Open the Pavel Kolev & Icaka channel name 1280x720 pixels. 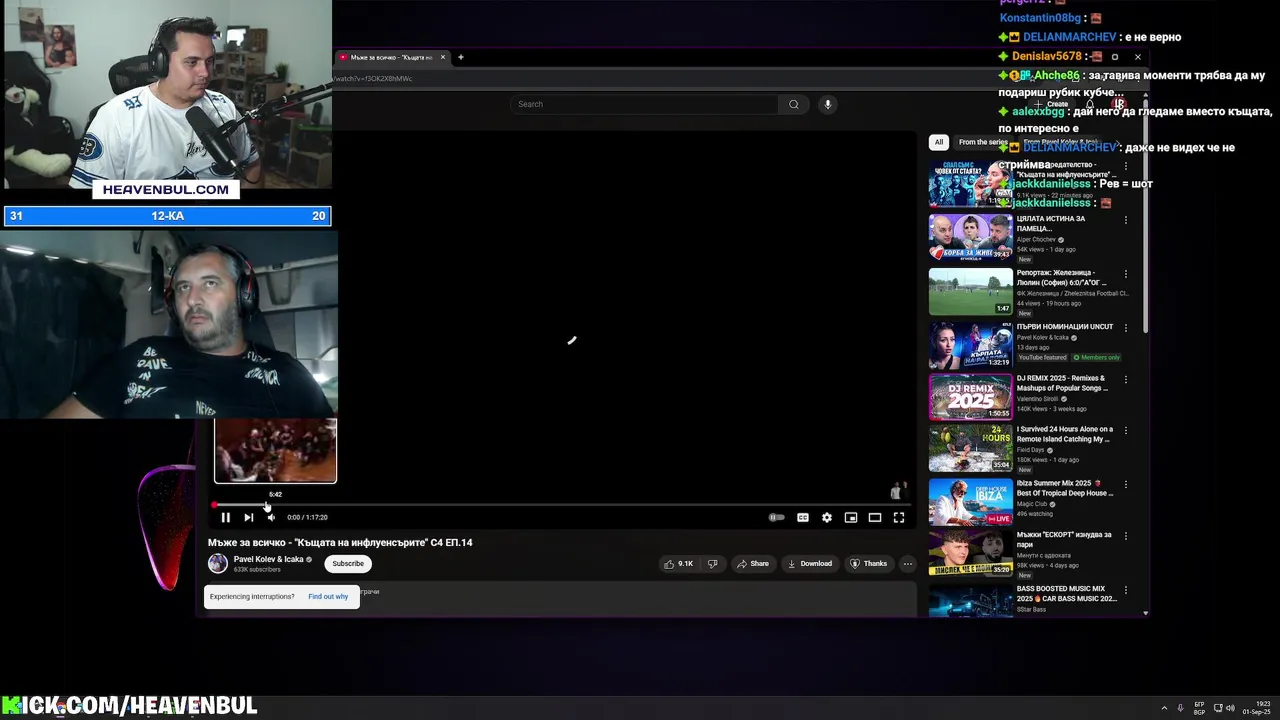click(x=268, y=559)
